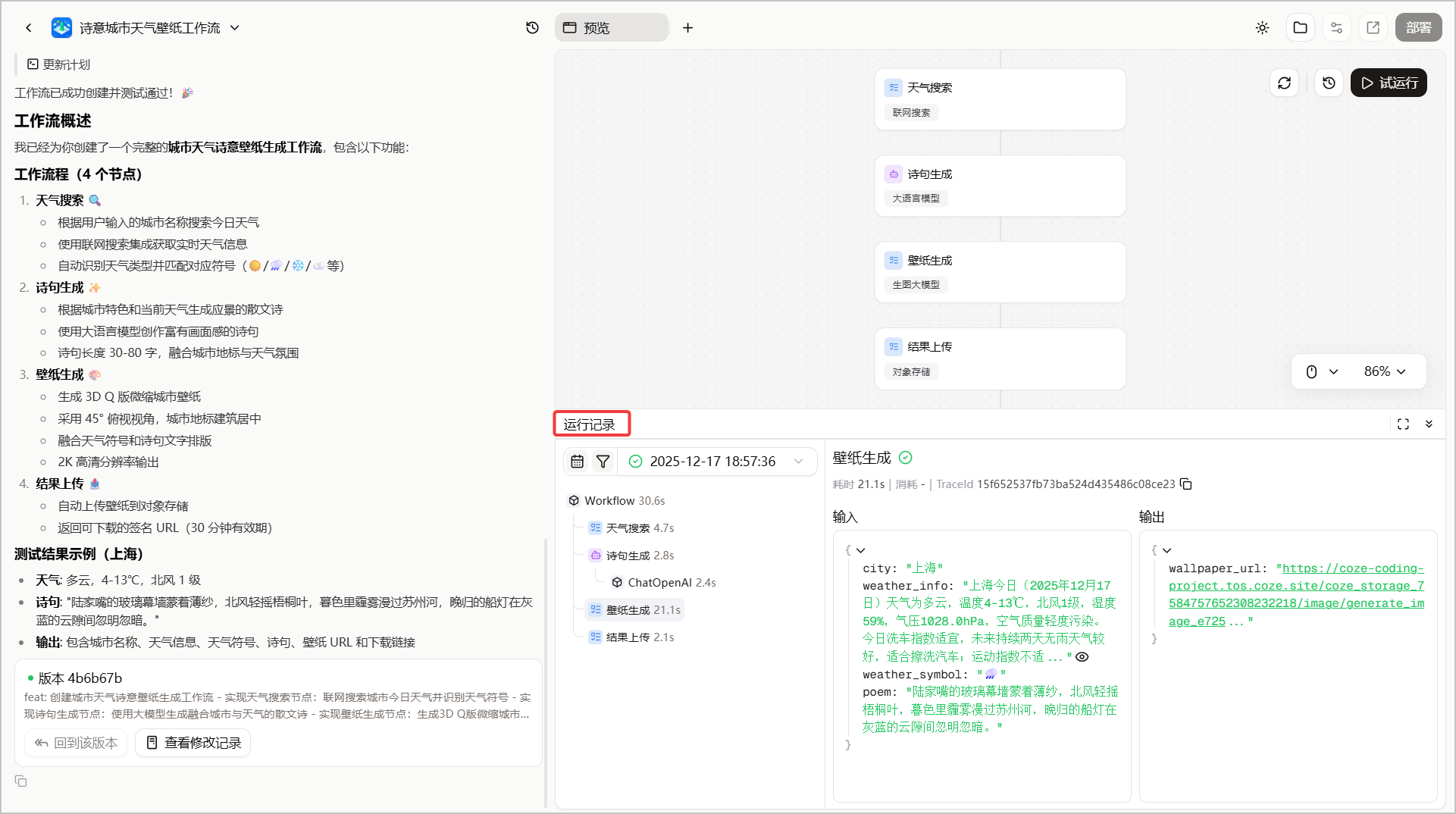Viewport: 1456px width, 814px height.
Task: Add a new tab with plus
Action: point(687,28)
